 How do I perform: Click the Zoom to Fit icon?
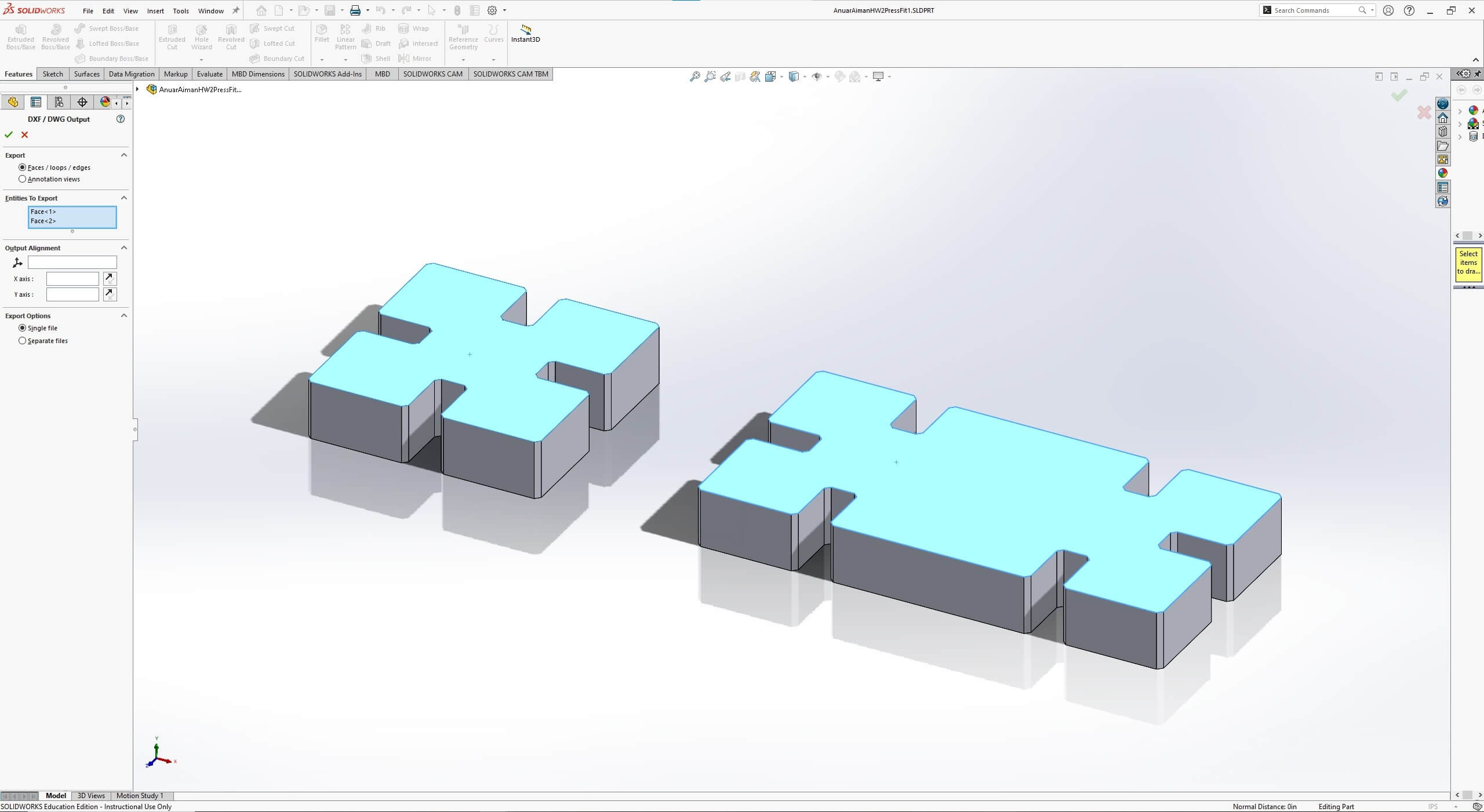pyautogui.click(x=694, y=77)
